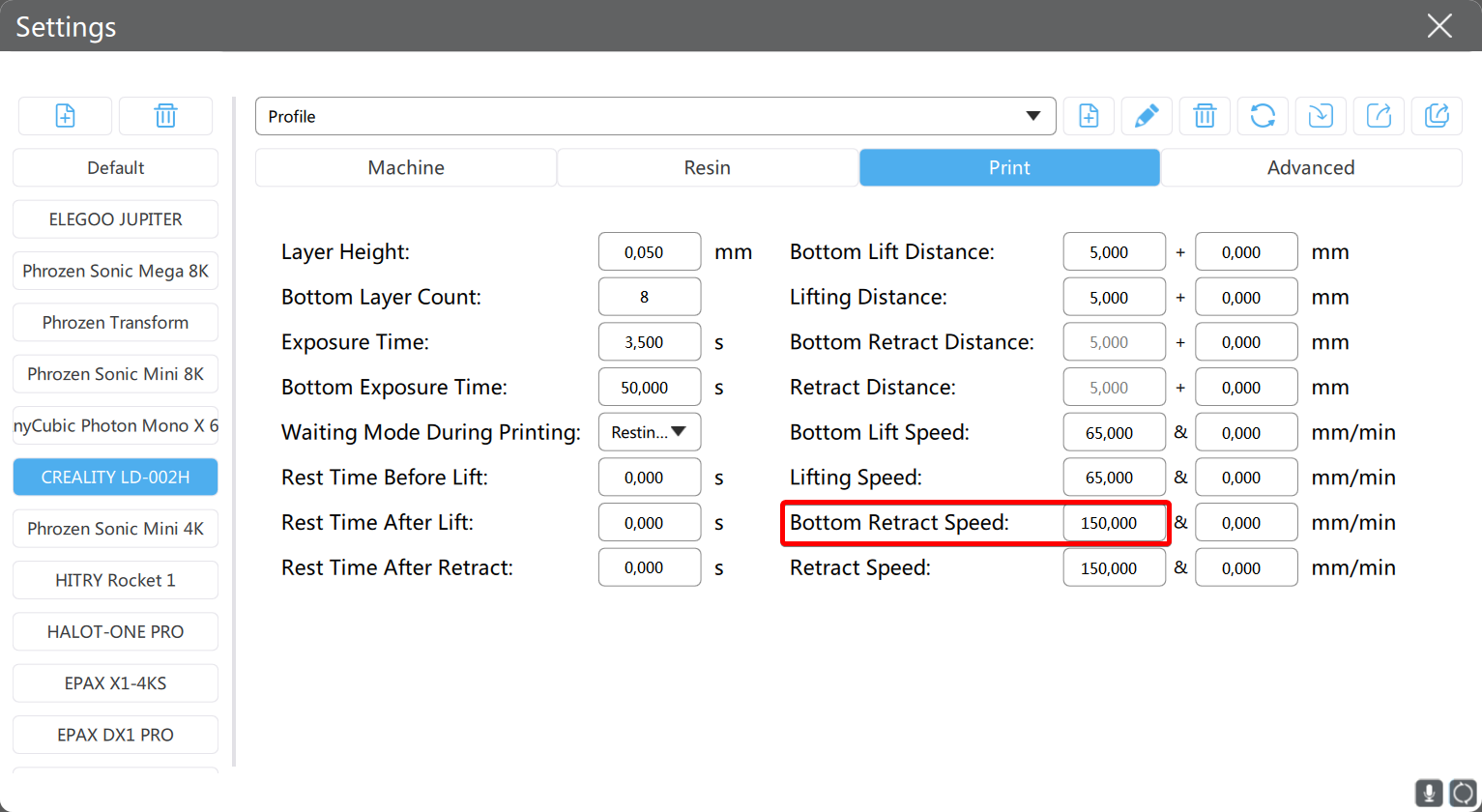Select Phrozen Sonic Mini 4K printer
This screenshot has height=812, width=1482.
(116, 529)
